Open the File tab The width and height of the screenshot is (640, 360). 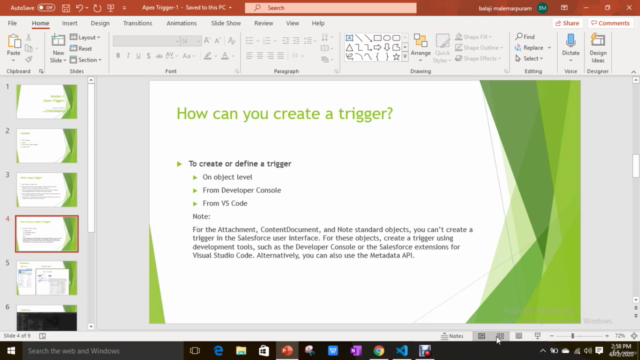pos(12,23)
